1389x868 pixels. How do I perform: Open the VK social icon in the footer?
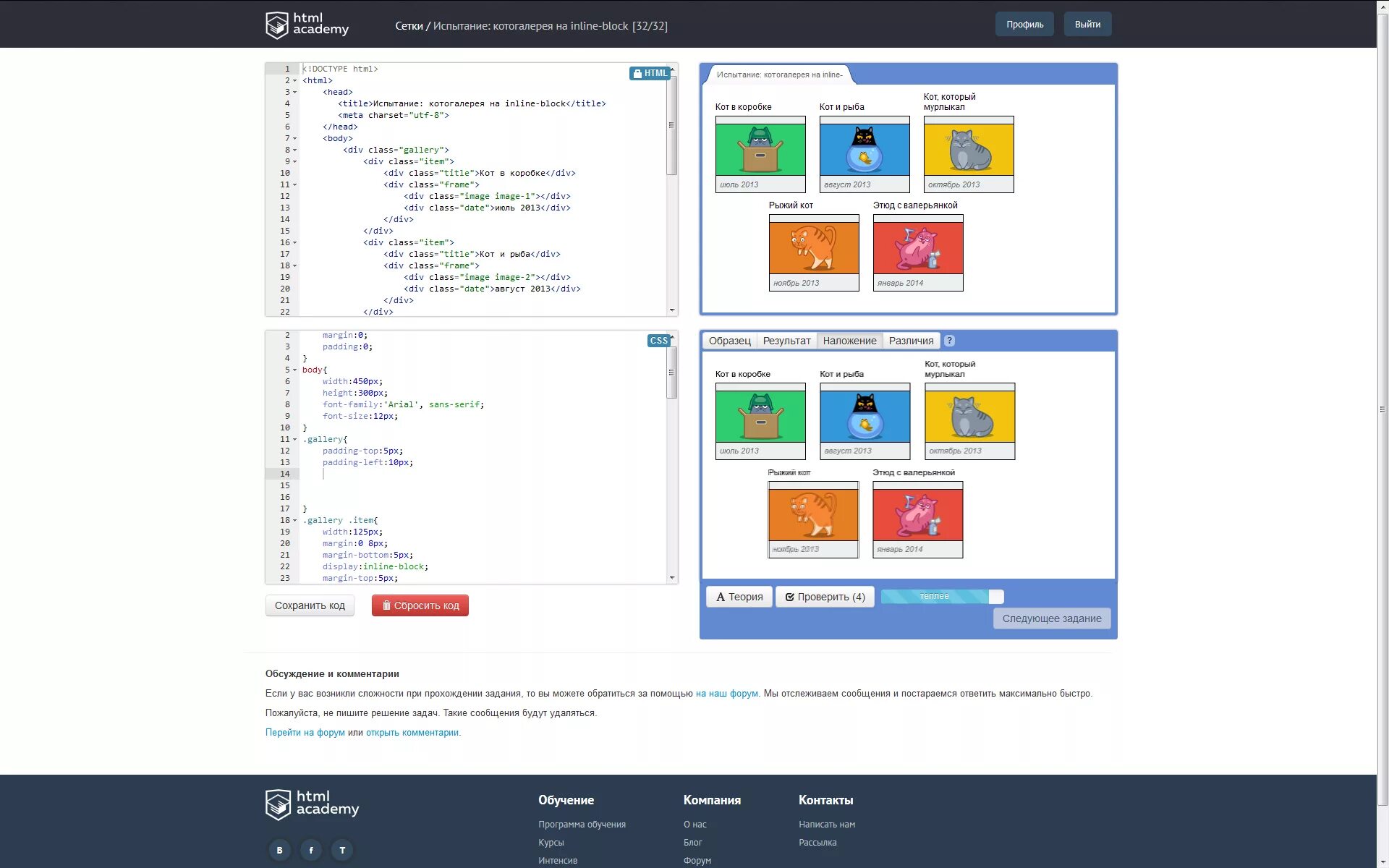279,850
